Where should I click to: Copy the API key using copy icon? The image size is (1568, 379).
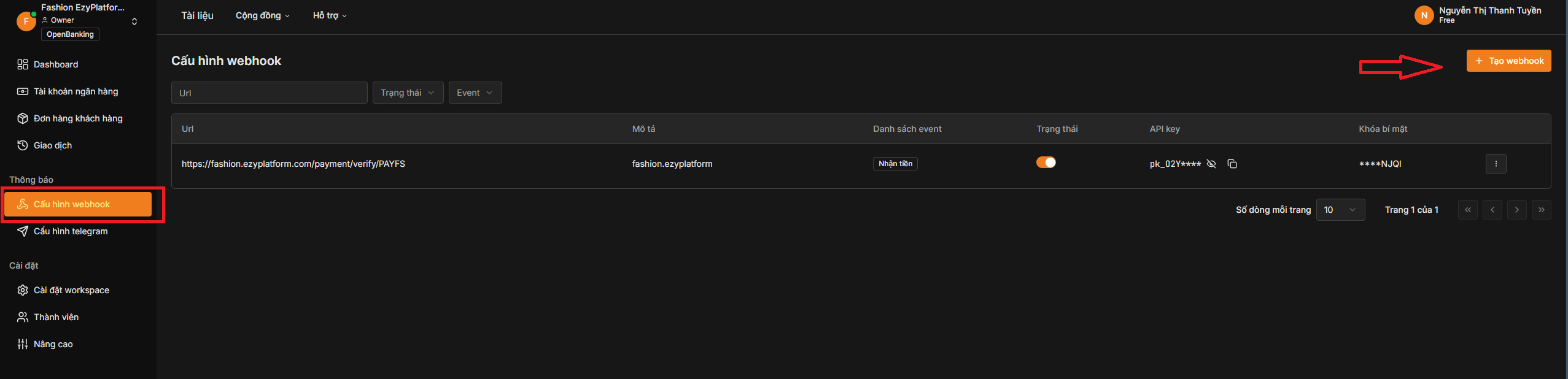point(1232,164)
